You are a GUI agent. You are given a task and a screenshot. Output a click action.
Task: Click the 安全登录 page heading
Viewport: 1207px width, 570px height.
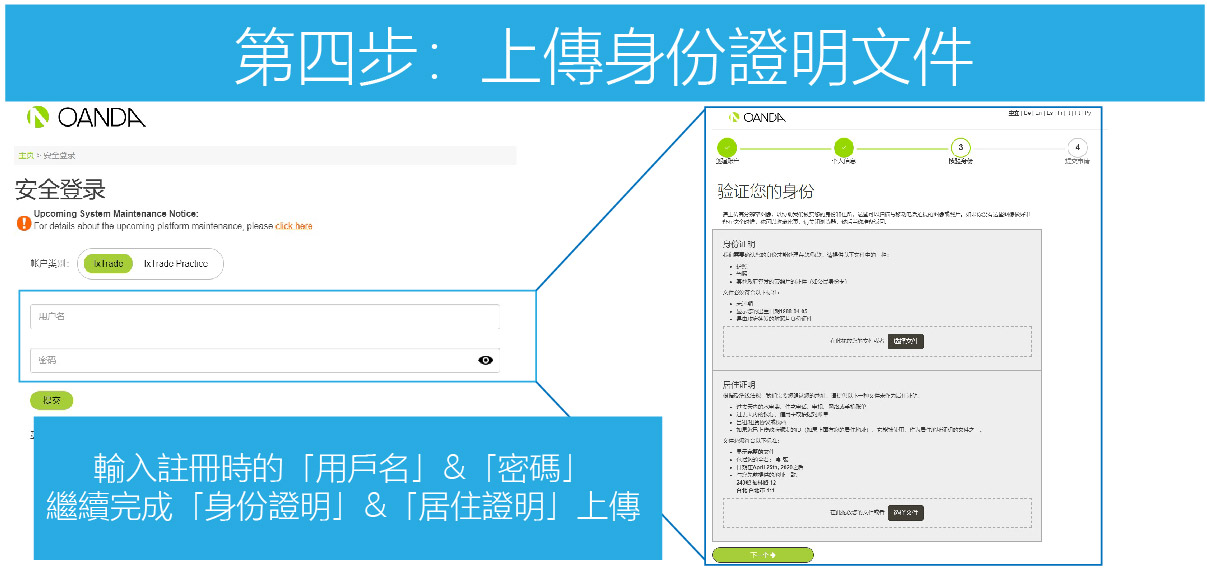60,190
